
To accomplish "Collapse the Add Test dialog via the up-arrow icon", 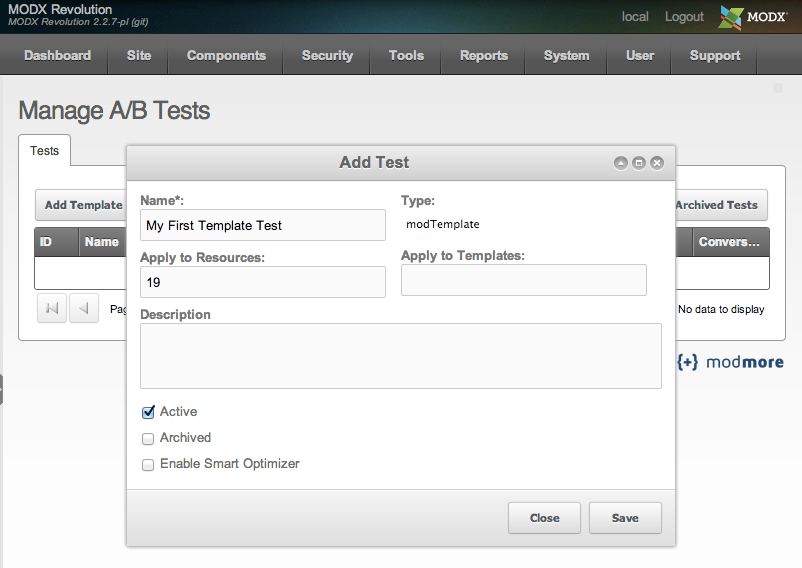I will click(x=620, y=163).
